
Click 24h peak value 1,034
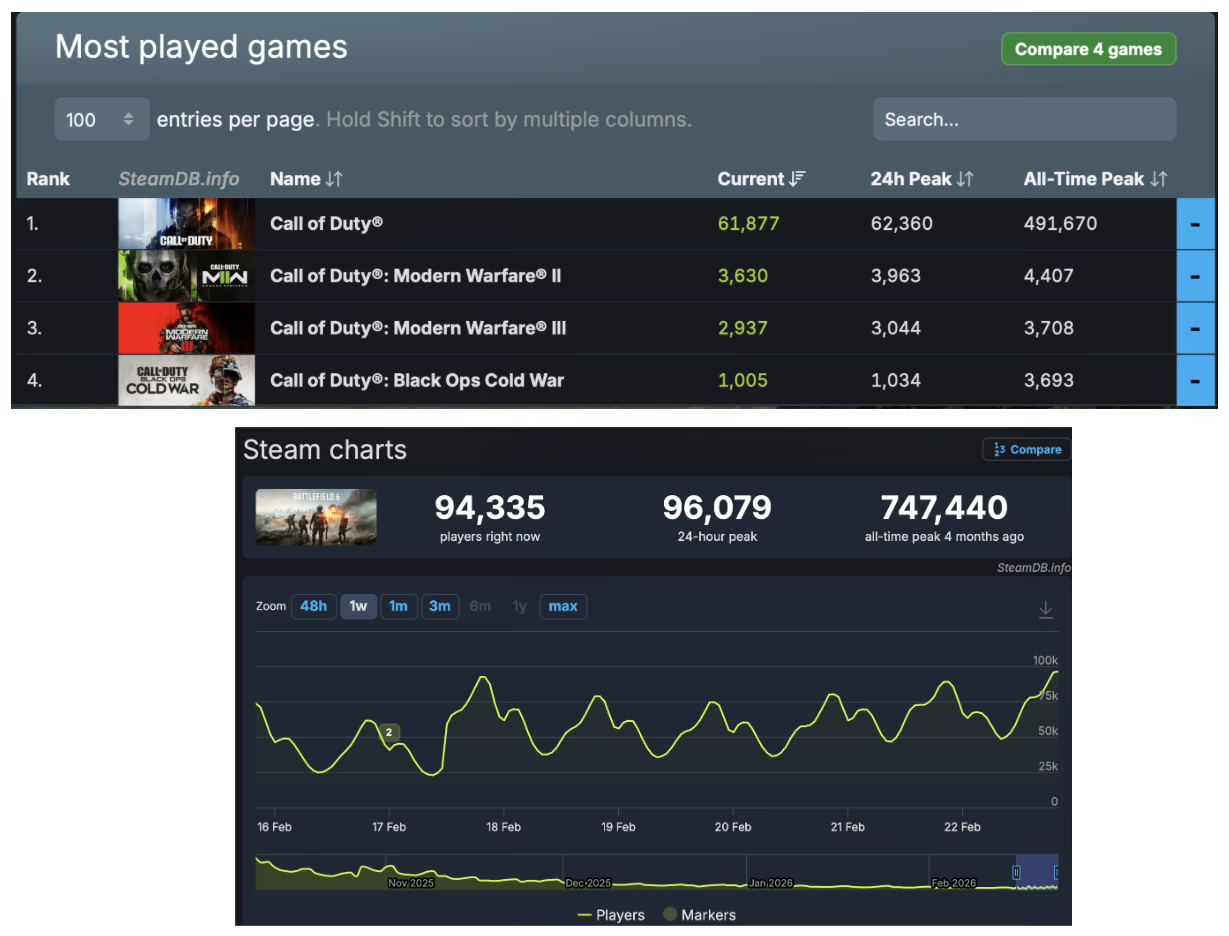click(895, 380)
